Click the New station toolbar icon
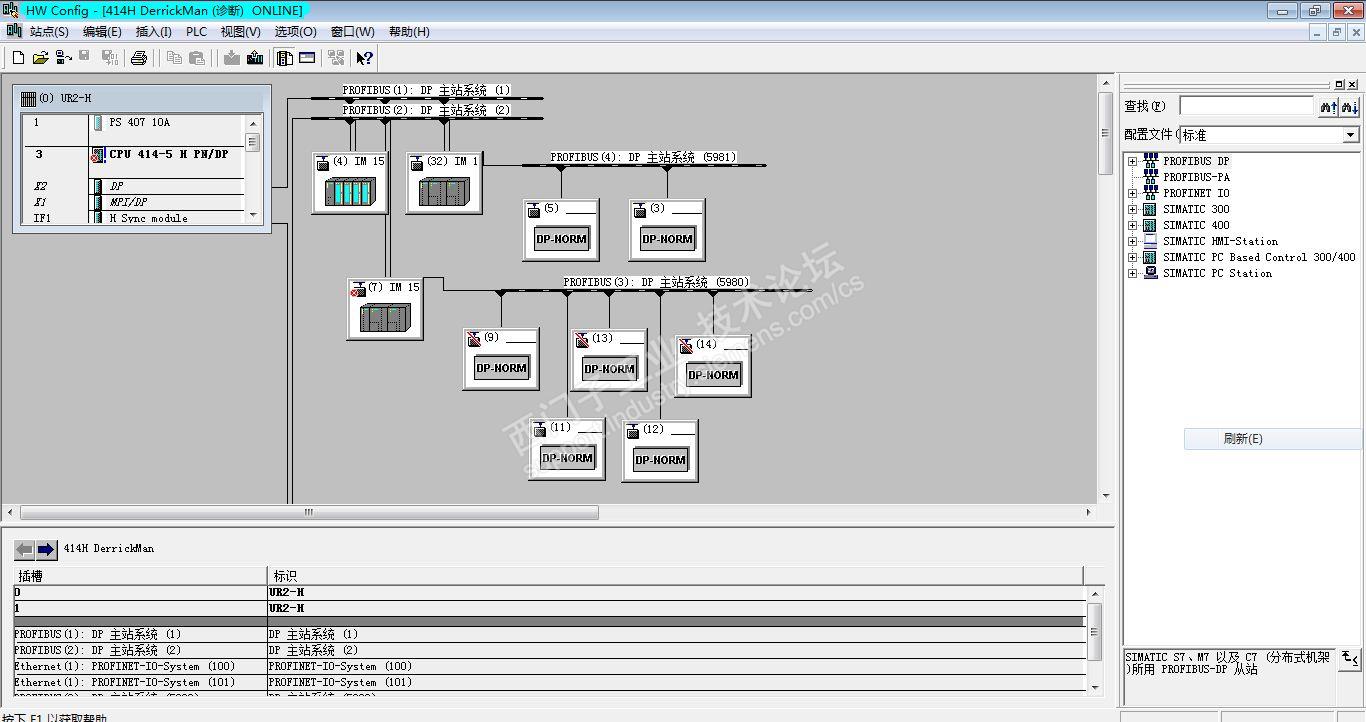Image resolution: width=1366 pixels, height=722 pixels. [18, 58]
